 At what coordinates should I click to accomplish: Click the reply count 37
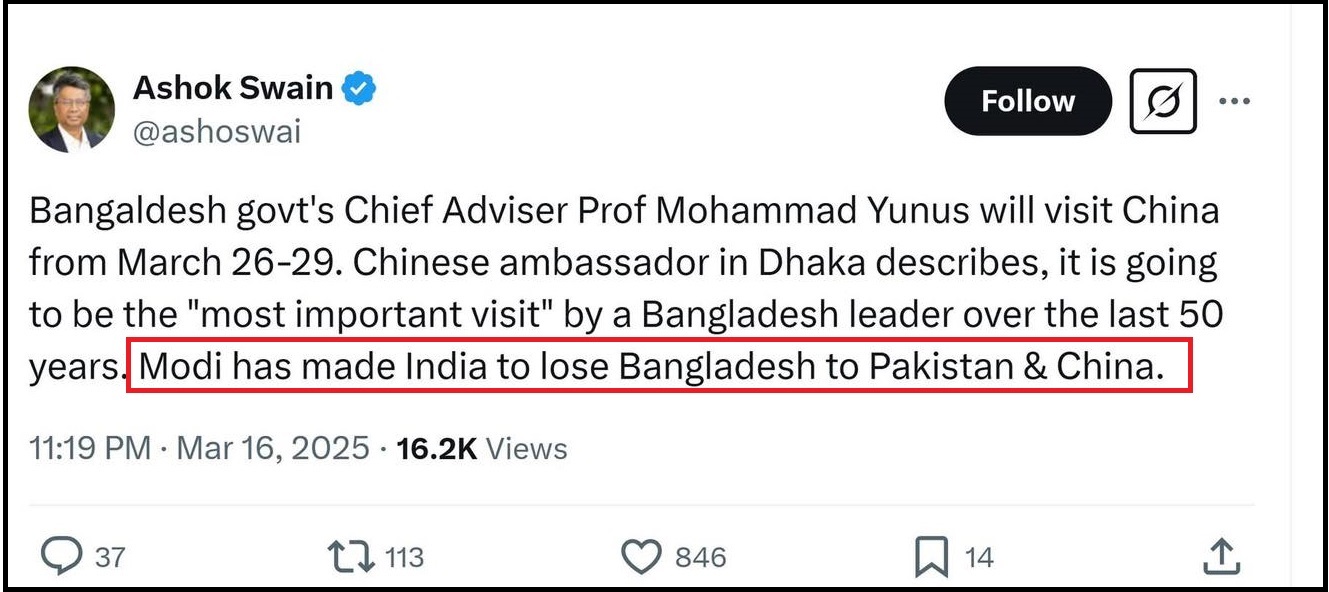coord(110,557)
